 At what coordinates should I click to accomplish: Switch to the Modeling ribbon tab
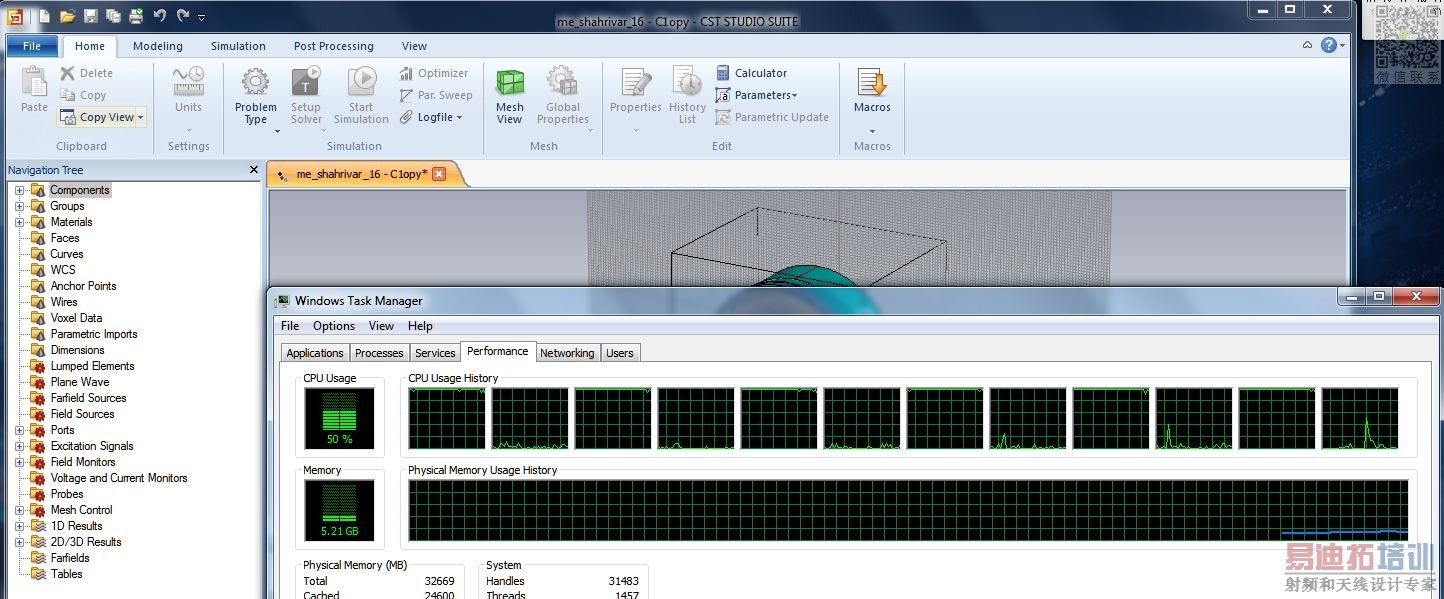[158, 46]
